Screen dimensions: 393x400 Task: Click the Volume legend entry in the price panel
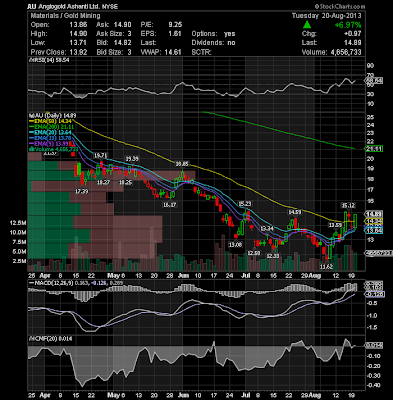pos(53,149)
